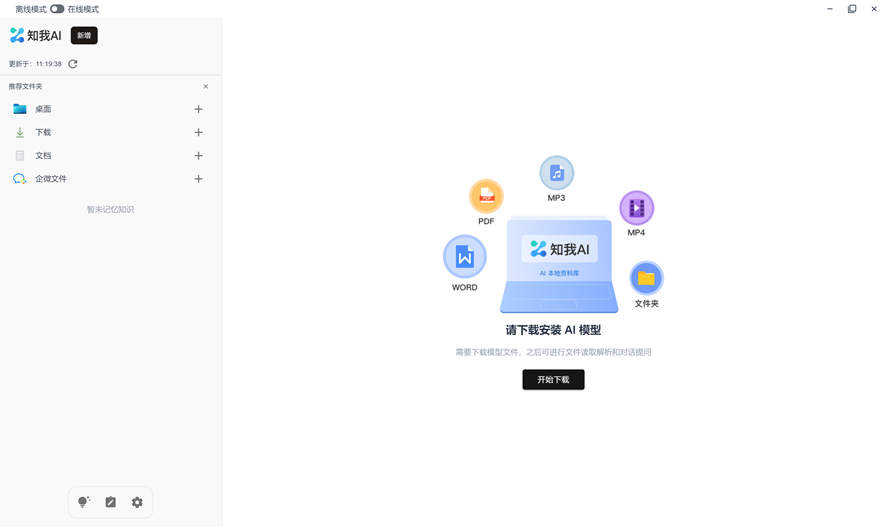Screen dimensions: 886x528
Task: Select the 桌面 folder label
Action: click(x=44, y=109)
